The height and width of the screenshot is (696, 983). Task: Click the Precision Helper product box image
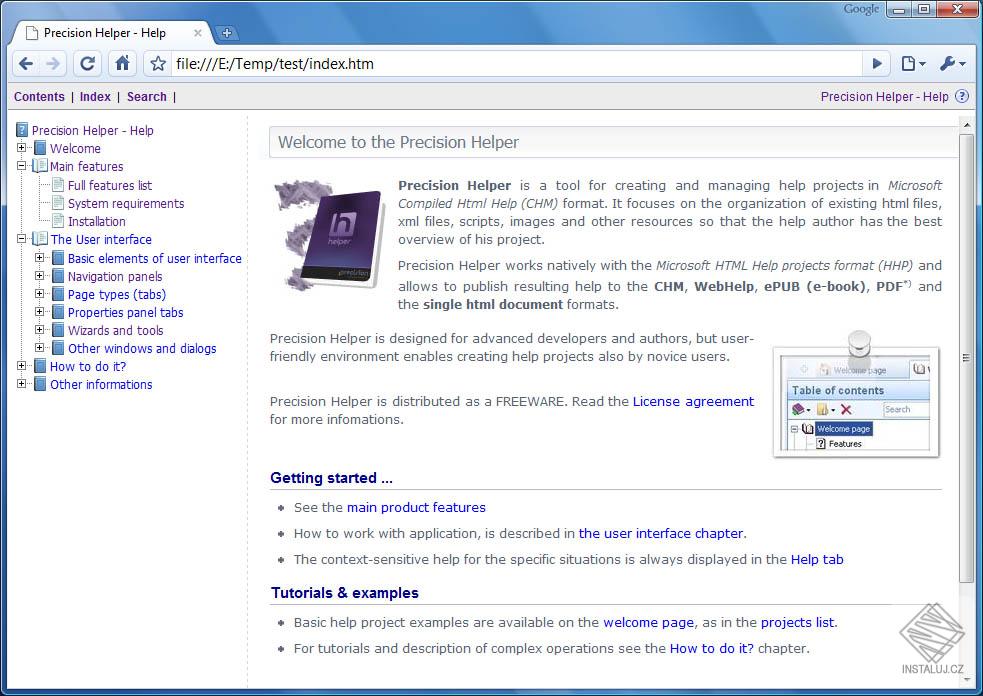[x=329, y=235]
